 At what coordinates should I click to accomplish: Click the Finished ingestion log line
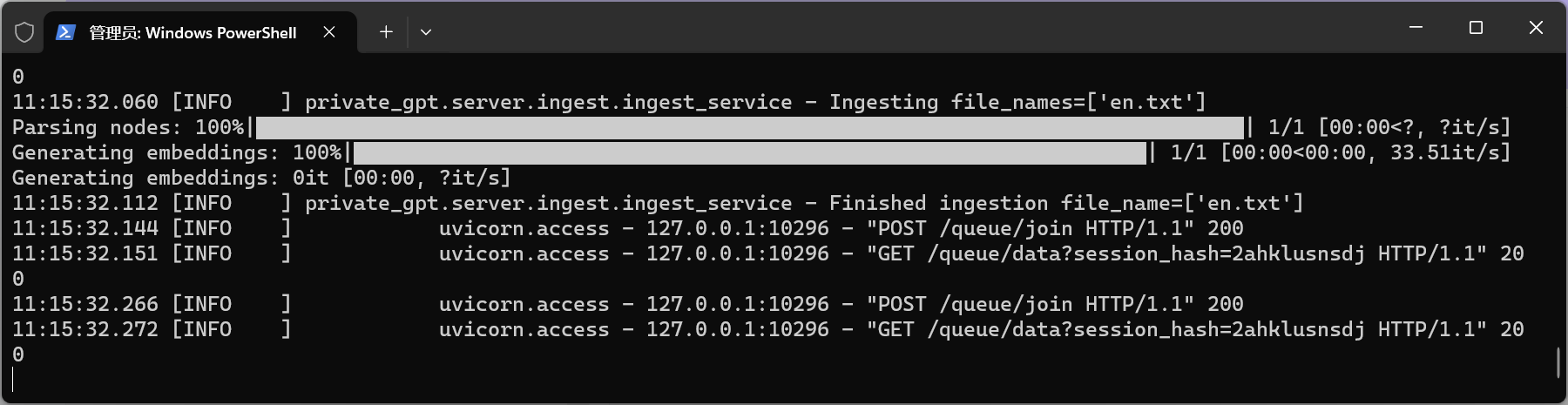tap(658, 203)
